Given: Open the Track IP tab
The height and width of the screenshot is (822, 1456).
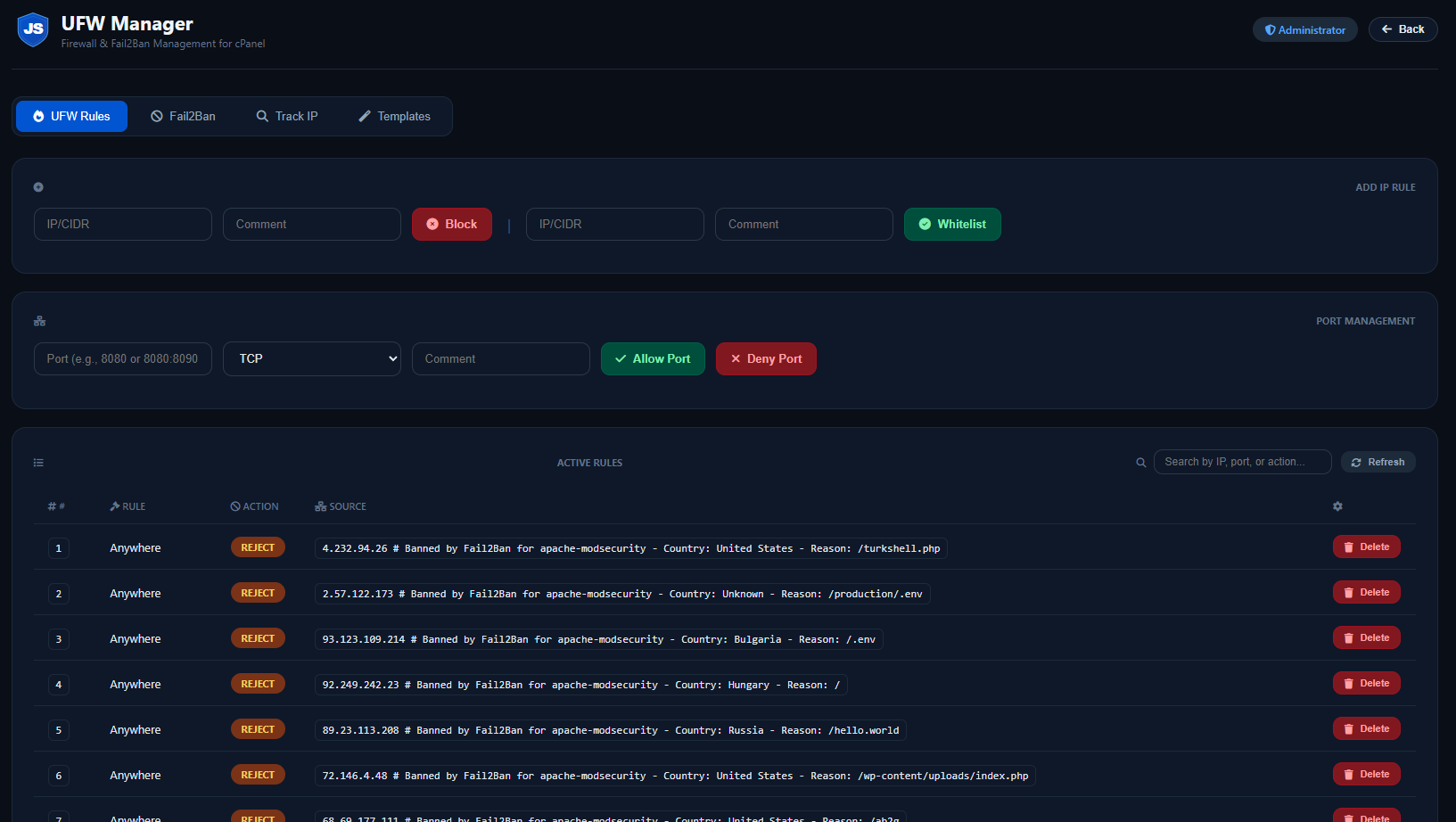Looking at the screenshot, I should point(287,117).
